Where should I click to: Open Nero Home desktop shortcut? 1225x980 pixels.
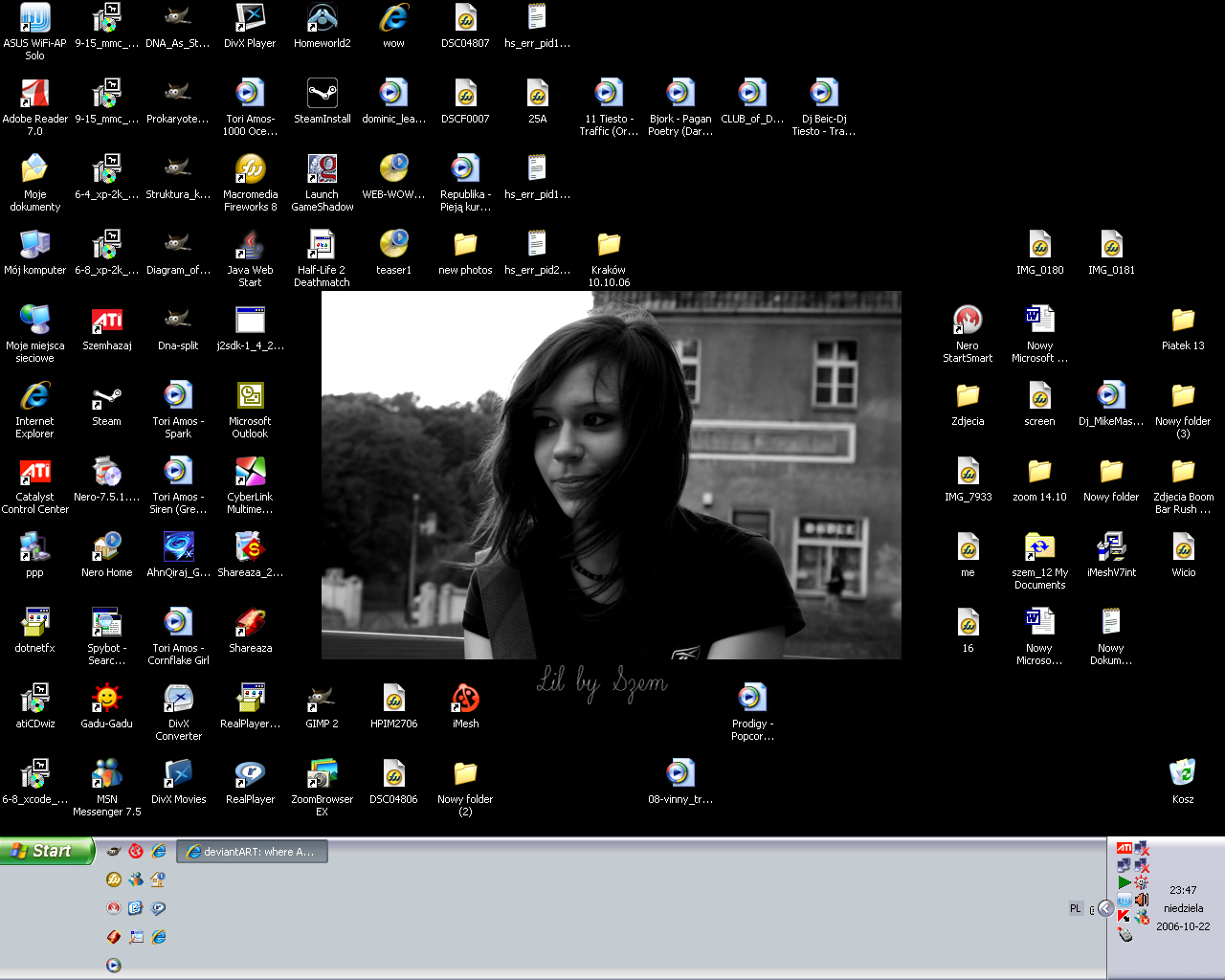pyautogui.click(x=106, y=554)
